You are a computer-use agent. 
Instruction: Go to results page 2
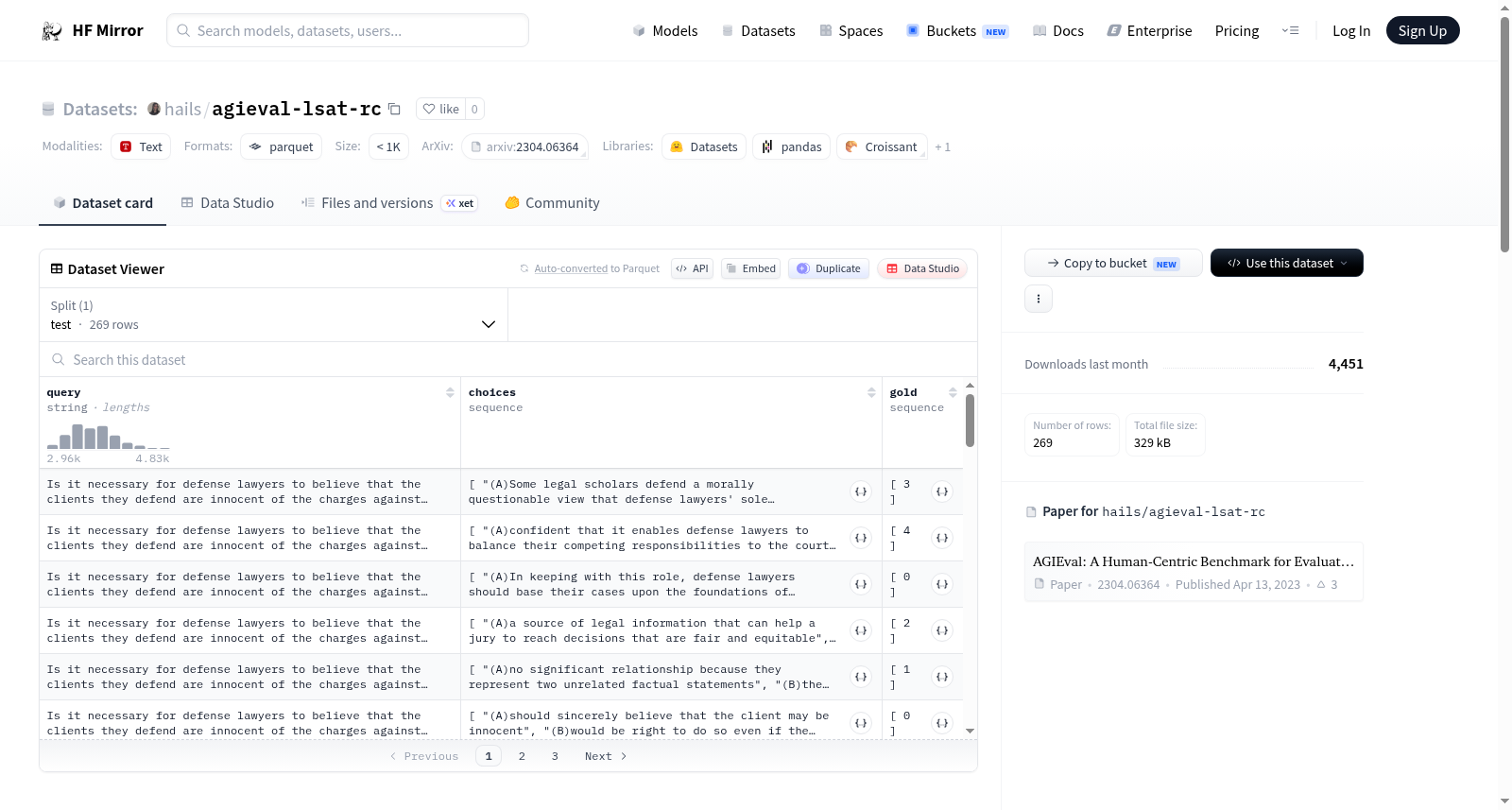tap(522, 756)
